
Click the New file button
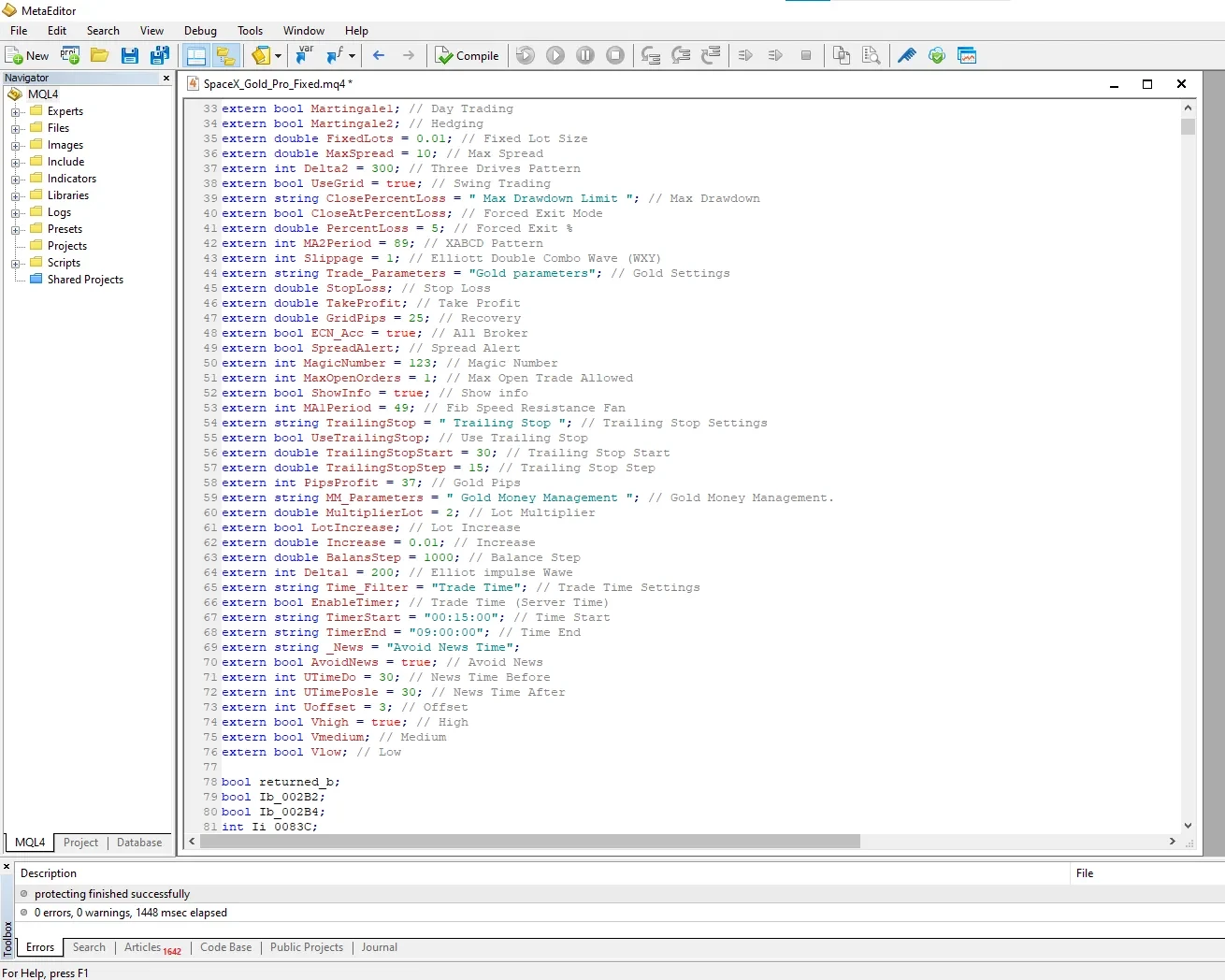pos(27,56)
